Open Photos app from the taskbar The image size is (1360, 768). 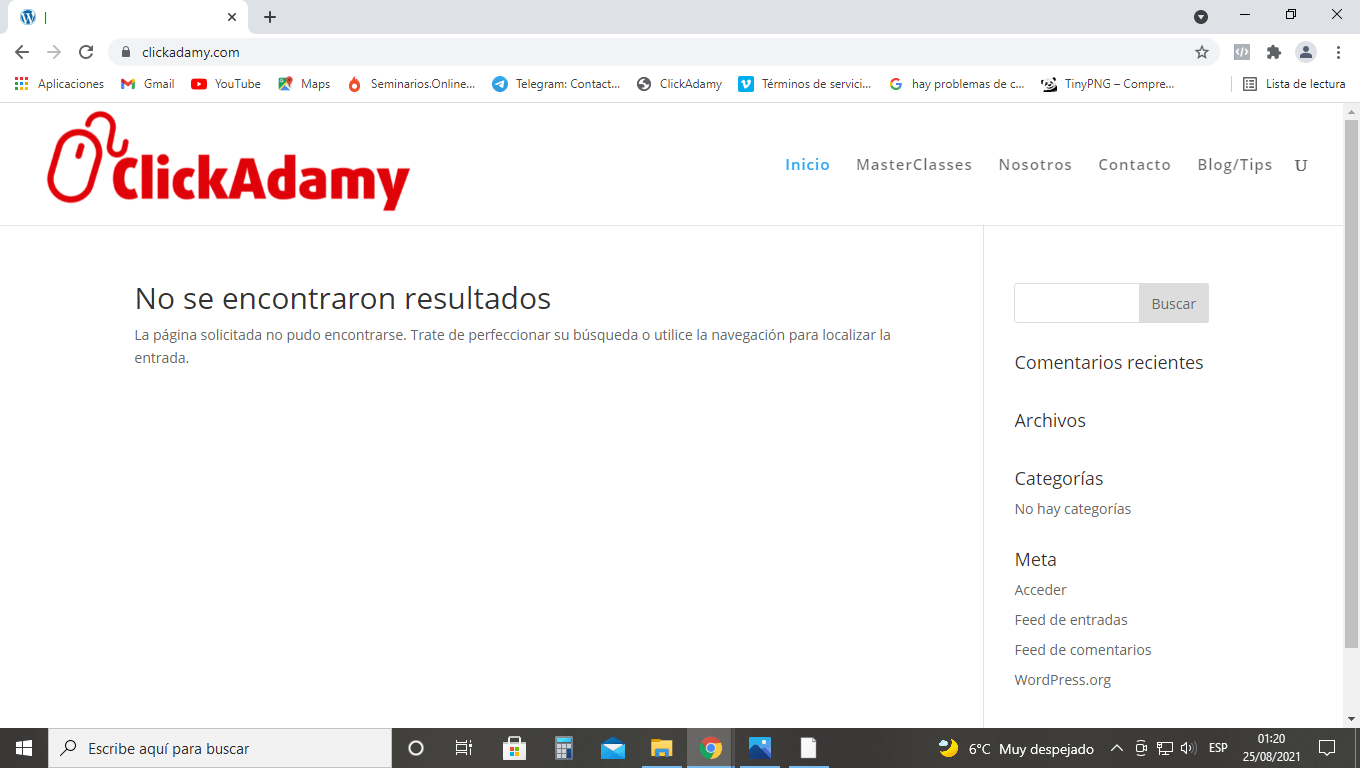click(760, 748)
